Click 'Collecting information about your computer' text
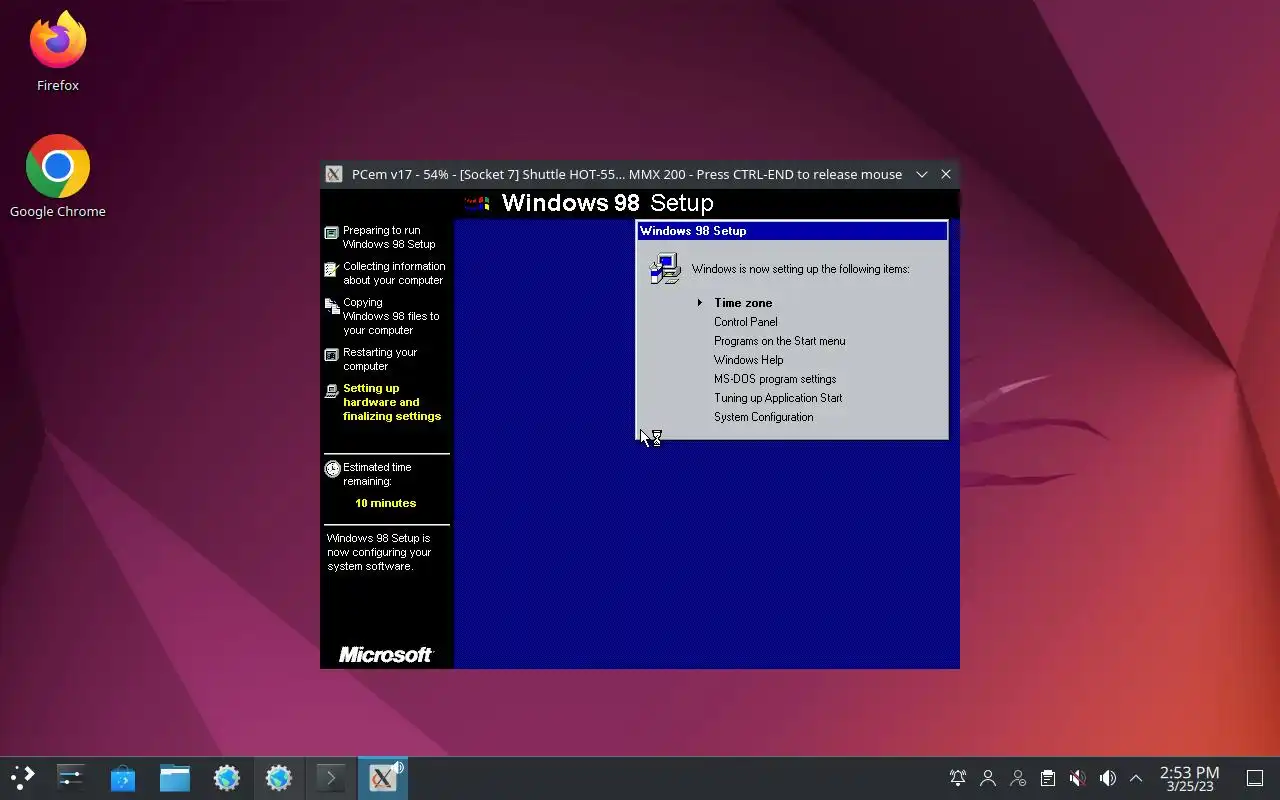The height and width of the screenshot is (800, 1280). click(394, 273)
